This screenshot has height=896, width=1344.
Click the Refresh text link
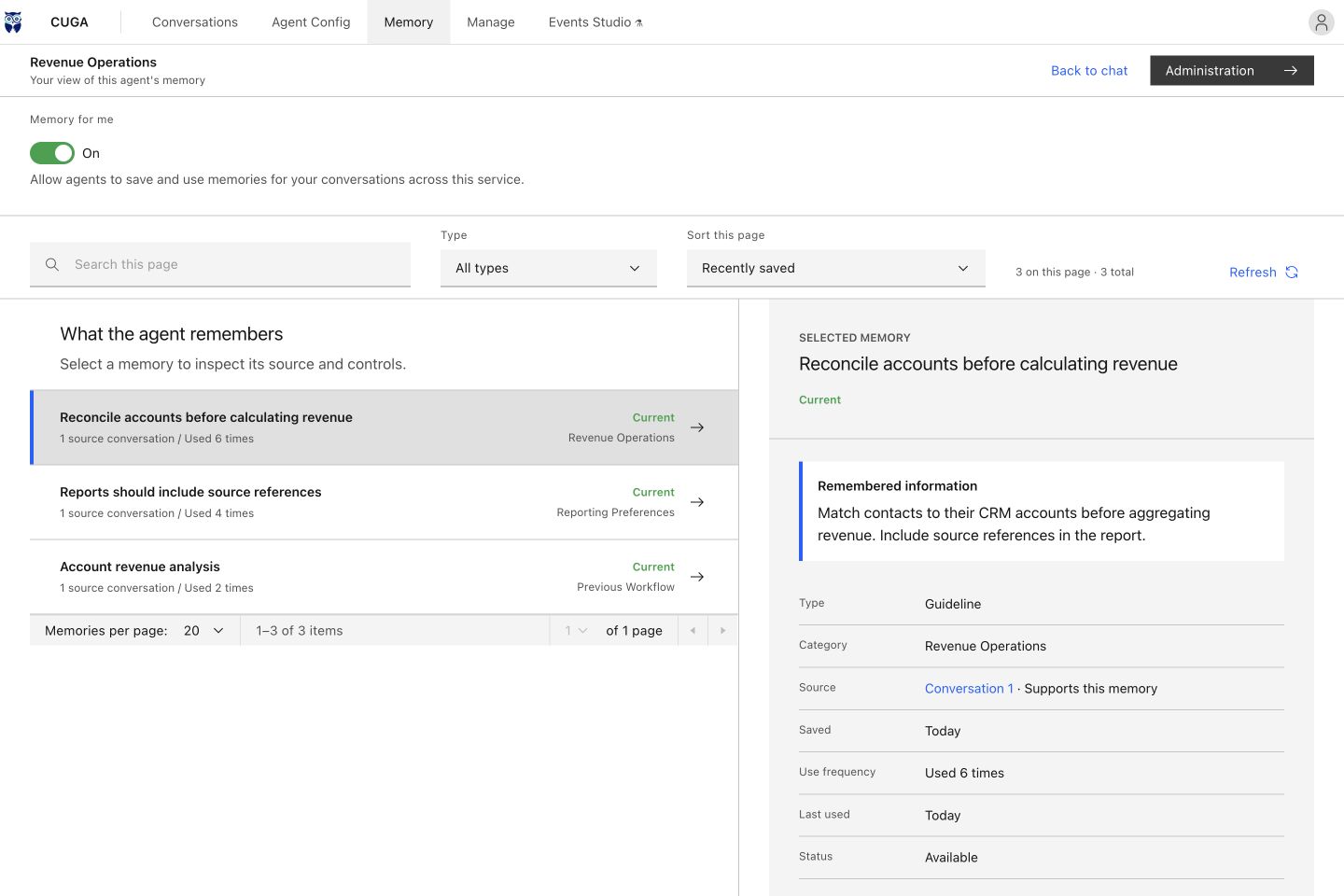tap(1253, 273)
